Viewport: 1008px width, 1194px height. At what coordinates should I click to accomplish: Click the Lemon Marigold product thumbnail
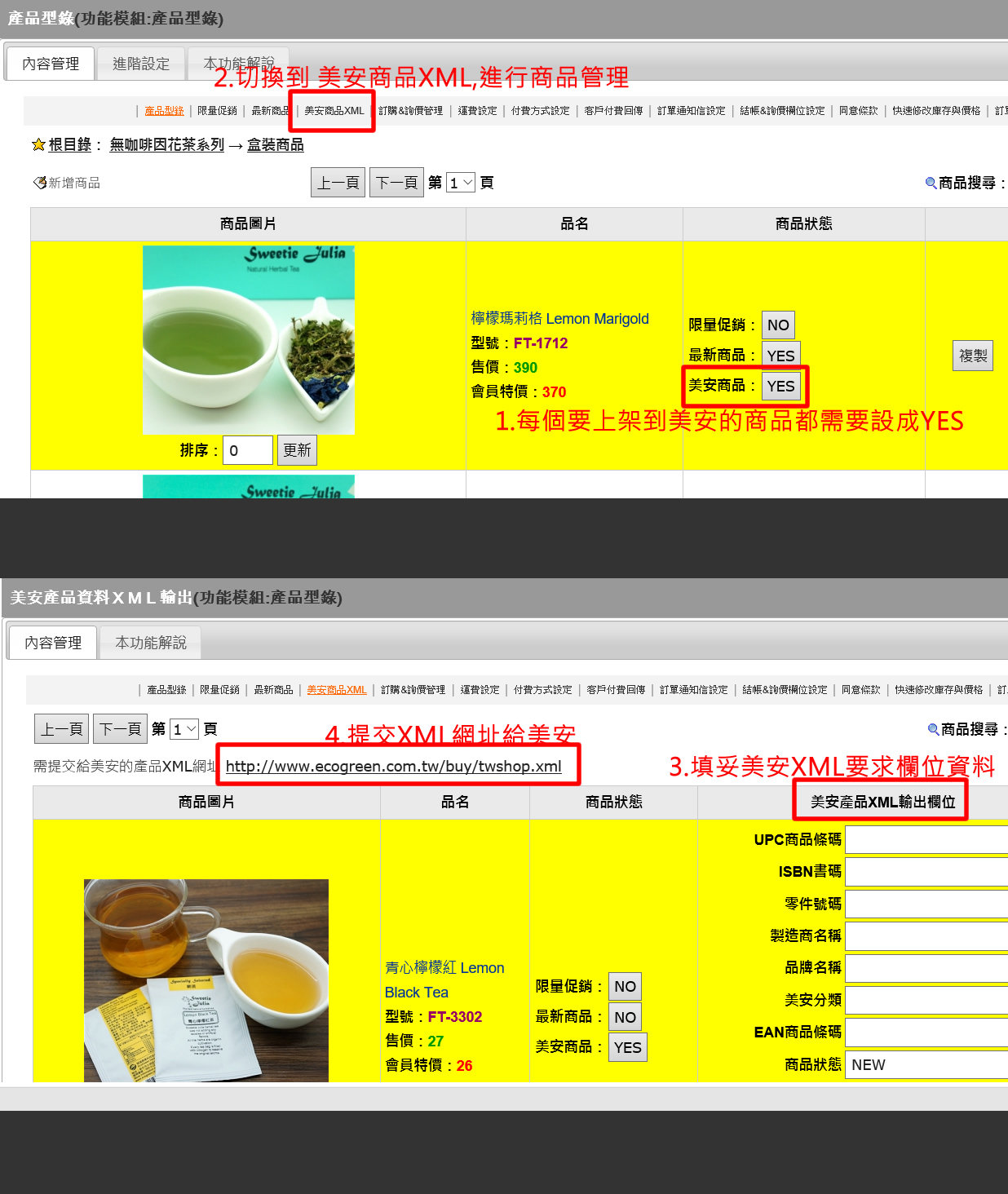(248, 340)
